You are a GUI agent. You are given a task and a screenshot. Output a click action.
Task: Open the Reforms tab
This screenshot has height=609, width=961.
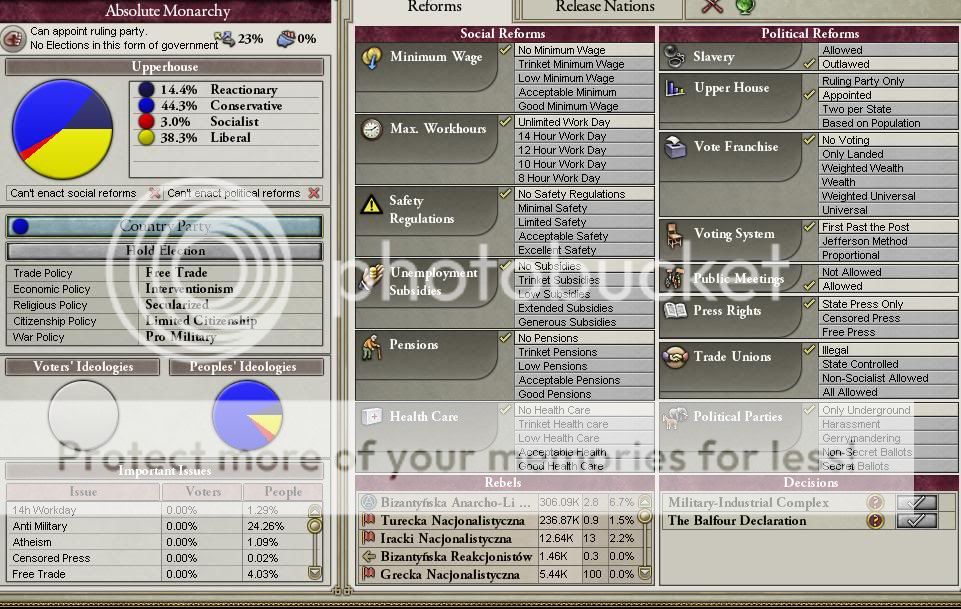click(434, 8)
